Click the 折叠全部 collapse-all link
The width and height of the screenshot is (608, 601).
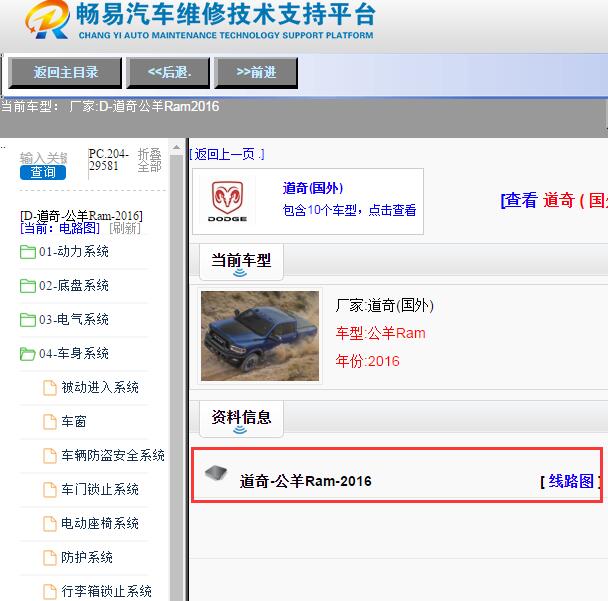tap(150, 160)
